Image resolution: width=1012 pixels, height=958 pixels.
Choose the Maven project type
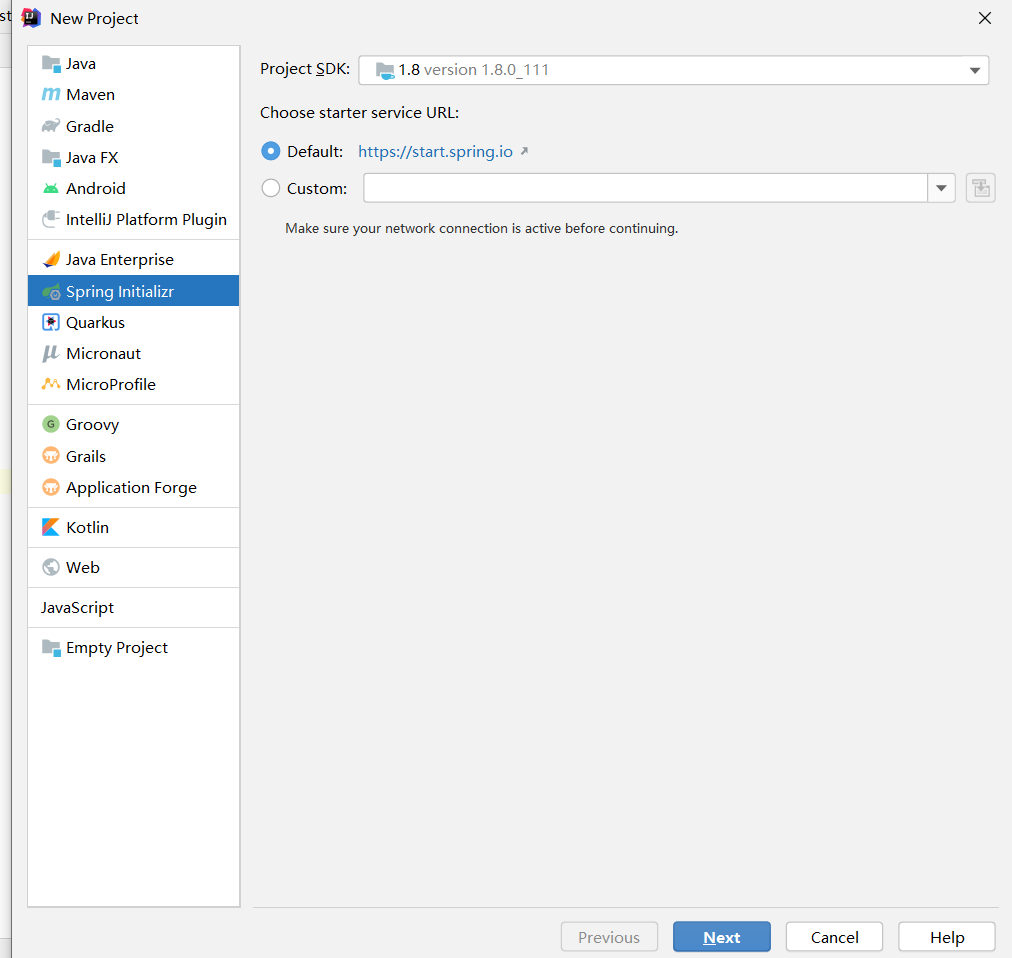click(134, 94)
